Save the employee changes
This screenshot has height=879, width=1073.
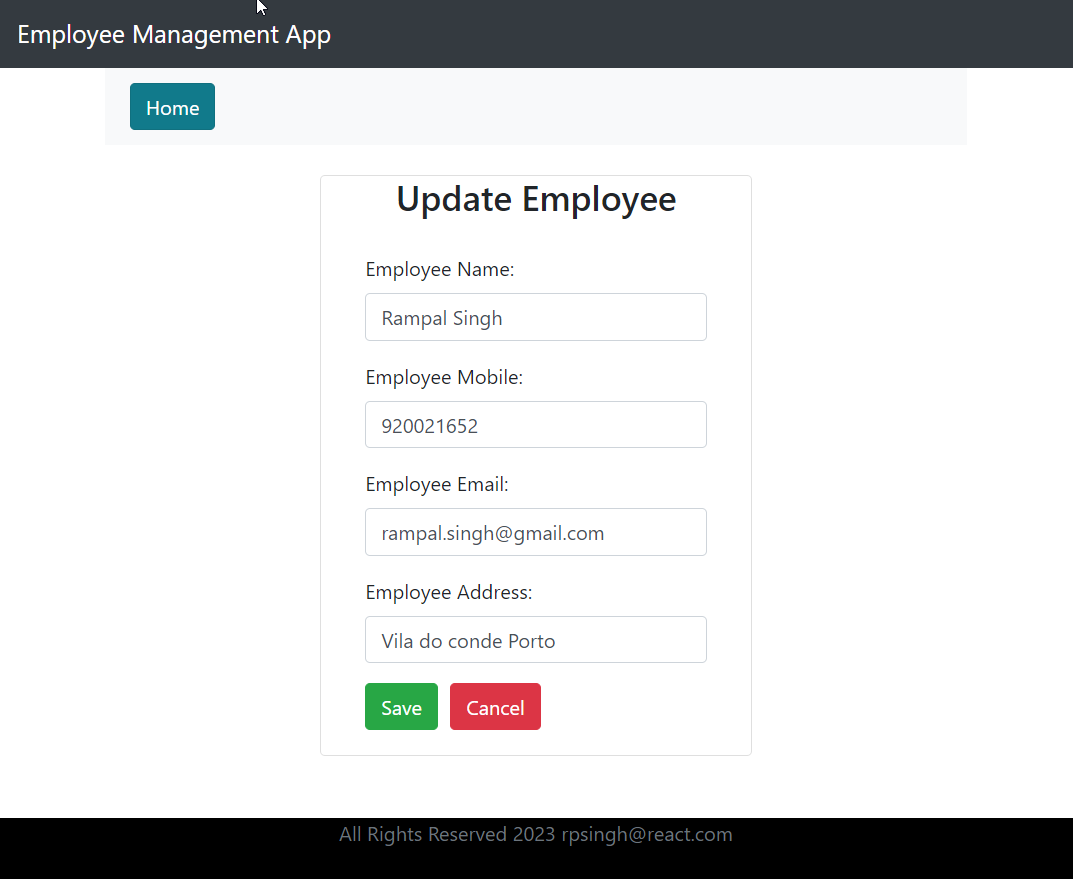coord(401,707)
